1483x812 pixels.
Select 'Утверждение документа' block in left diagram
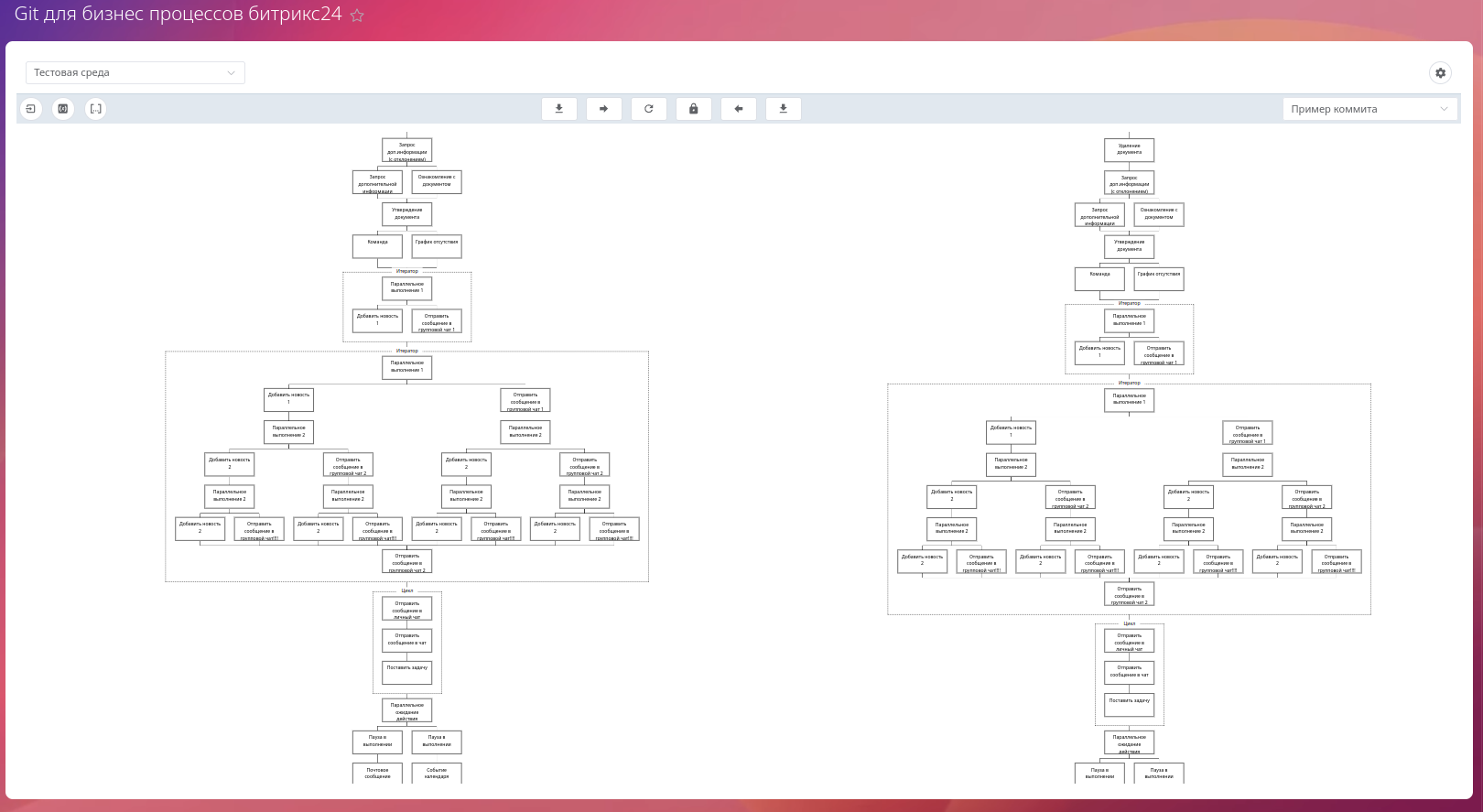[x=406, y=214]
